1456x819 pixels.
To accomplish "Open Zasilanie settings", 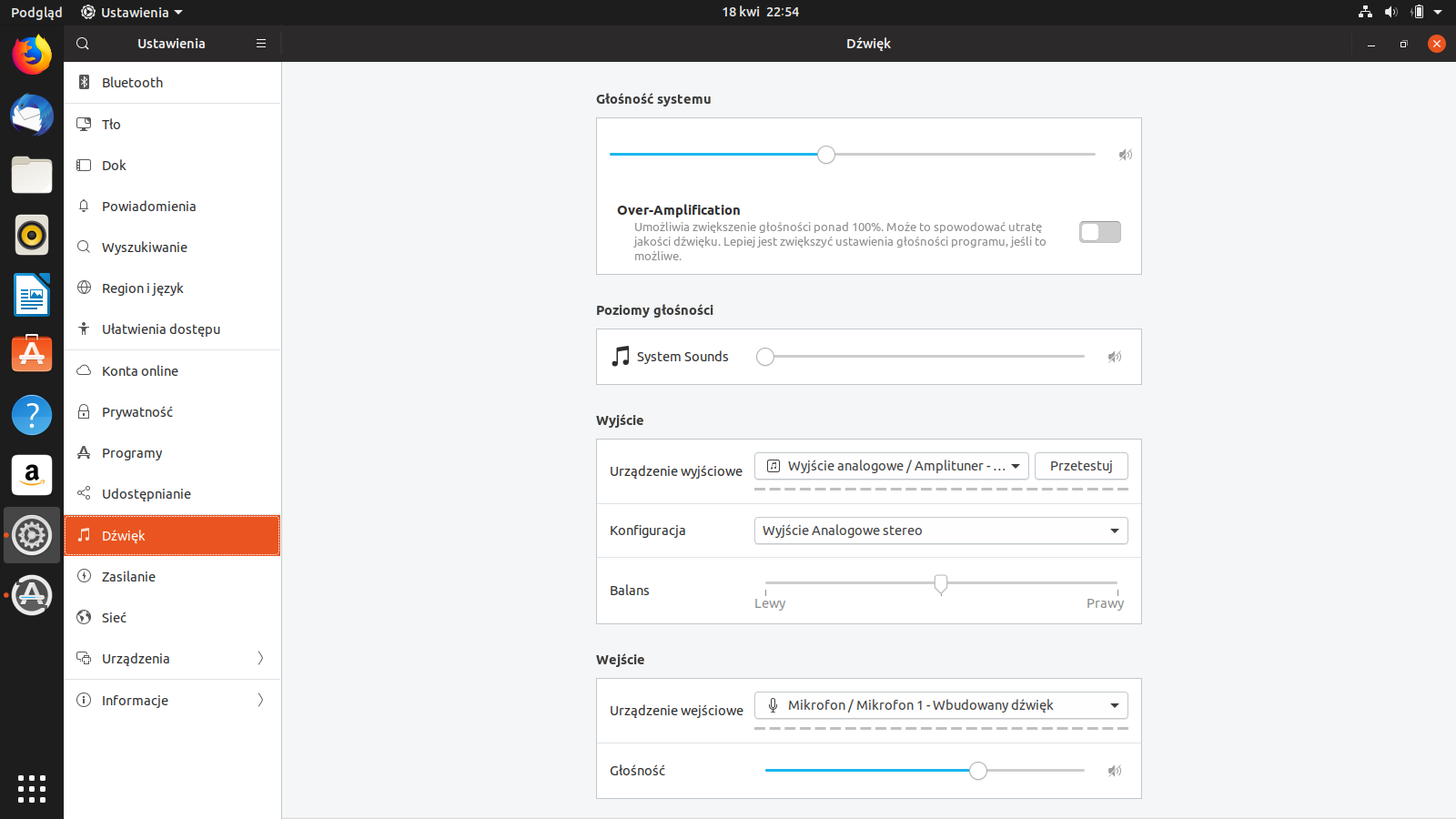I will (x=172, y=577).
